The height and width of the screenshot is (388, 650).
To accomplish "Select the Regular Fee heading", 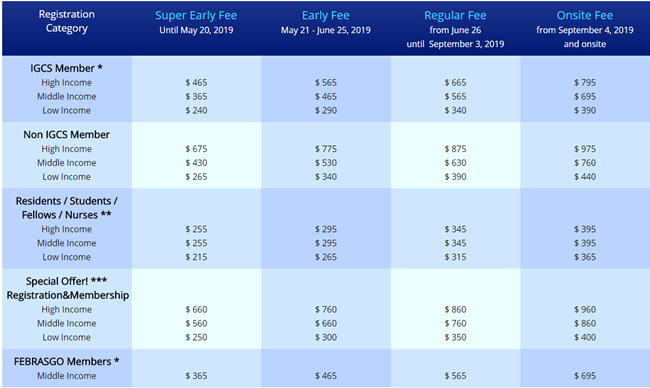I will [455, 16].
